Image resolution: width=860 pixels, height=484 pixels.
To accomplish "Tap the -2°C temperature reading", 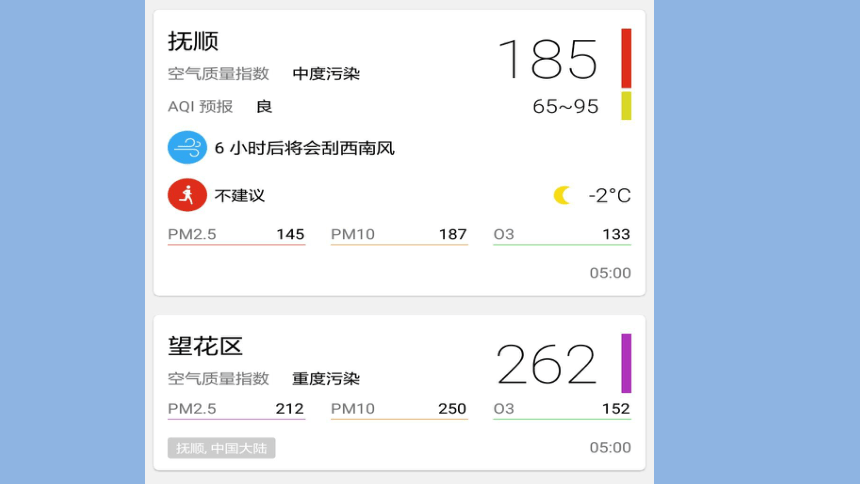I will click(x=609, y=195).
